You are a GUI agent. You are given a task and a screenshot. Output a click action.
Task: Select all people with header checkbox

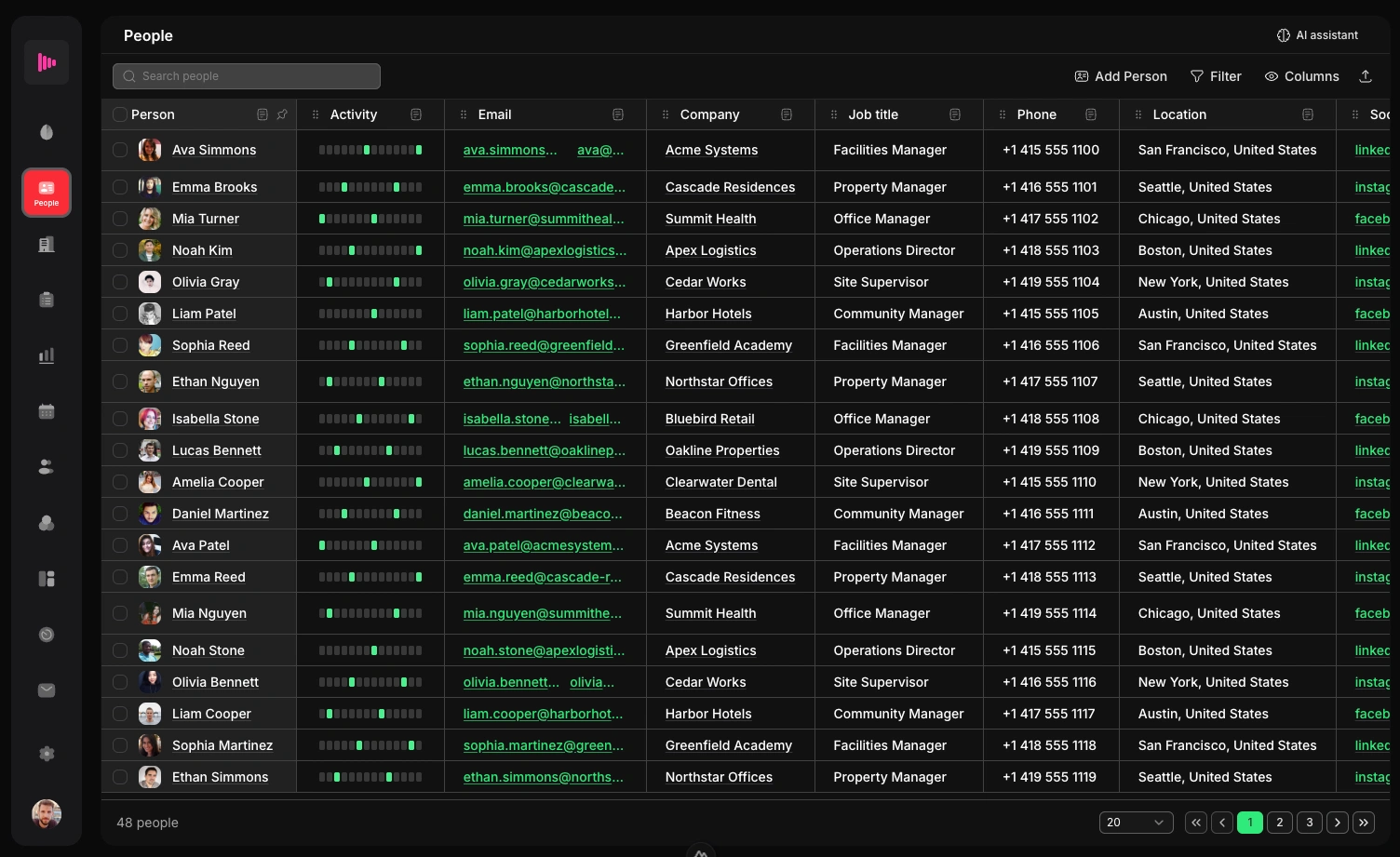(x=120, y=114)
